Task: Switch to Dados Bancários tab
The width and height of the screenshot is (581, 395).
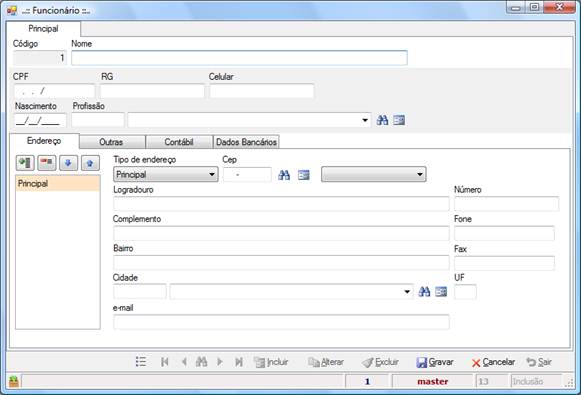Action: coord(246,142)
